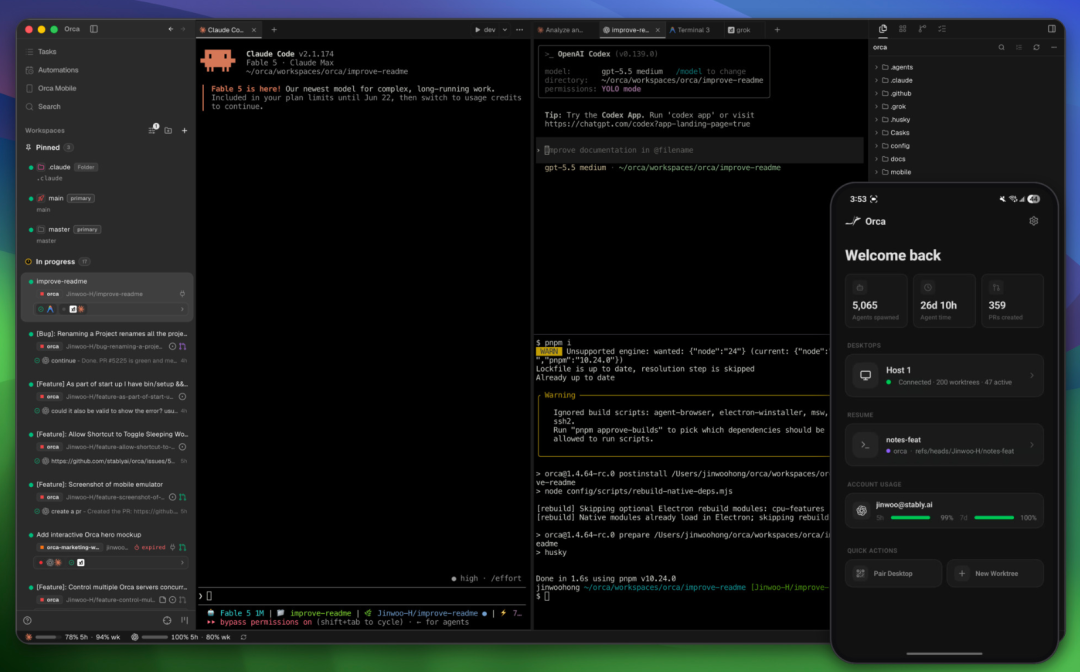This screenshot has width=1080, height=672.
Task: Switch to the grok tab
Action: (x=740, y=30)
